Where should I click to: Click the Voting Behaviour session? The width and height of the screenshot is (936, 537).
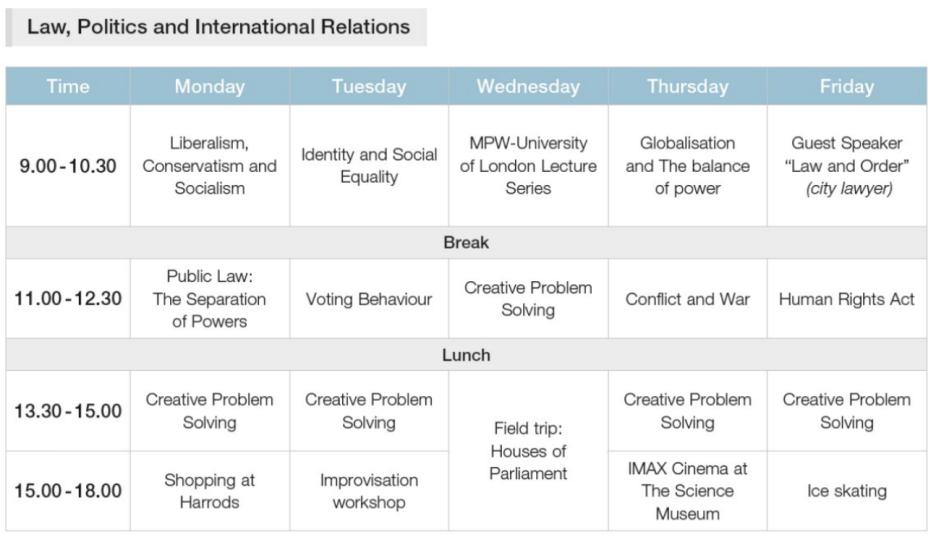point(369,299)
